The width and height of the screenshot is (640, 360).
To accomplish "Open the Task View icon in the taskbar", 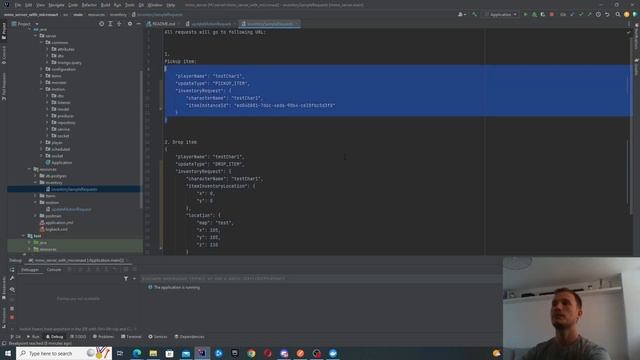I will click(x=120, y=353).
